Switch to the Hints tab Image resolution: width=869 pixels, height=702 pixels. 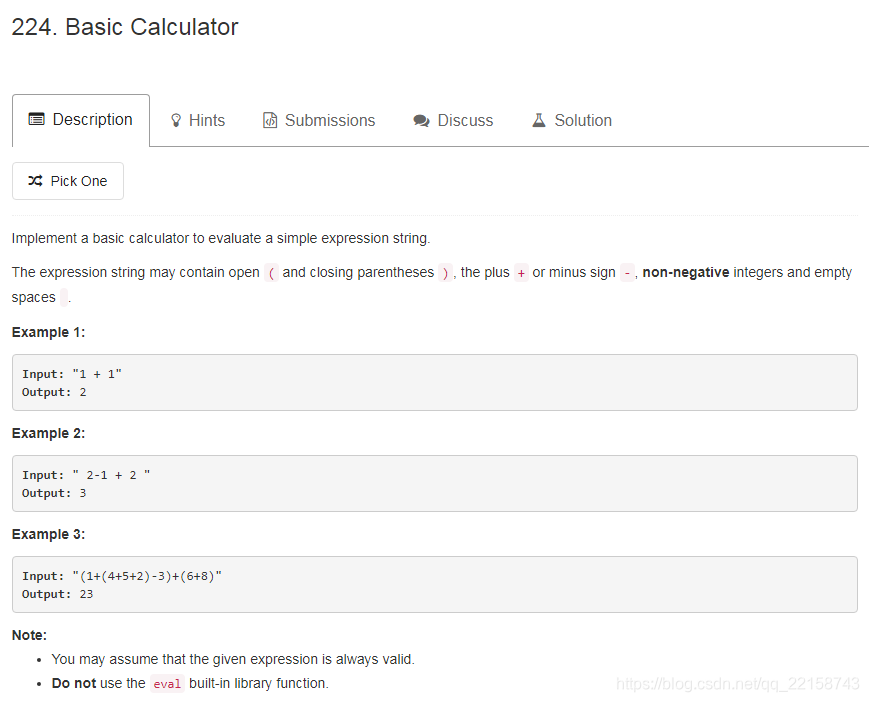click(x=198, y=120)
